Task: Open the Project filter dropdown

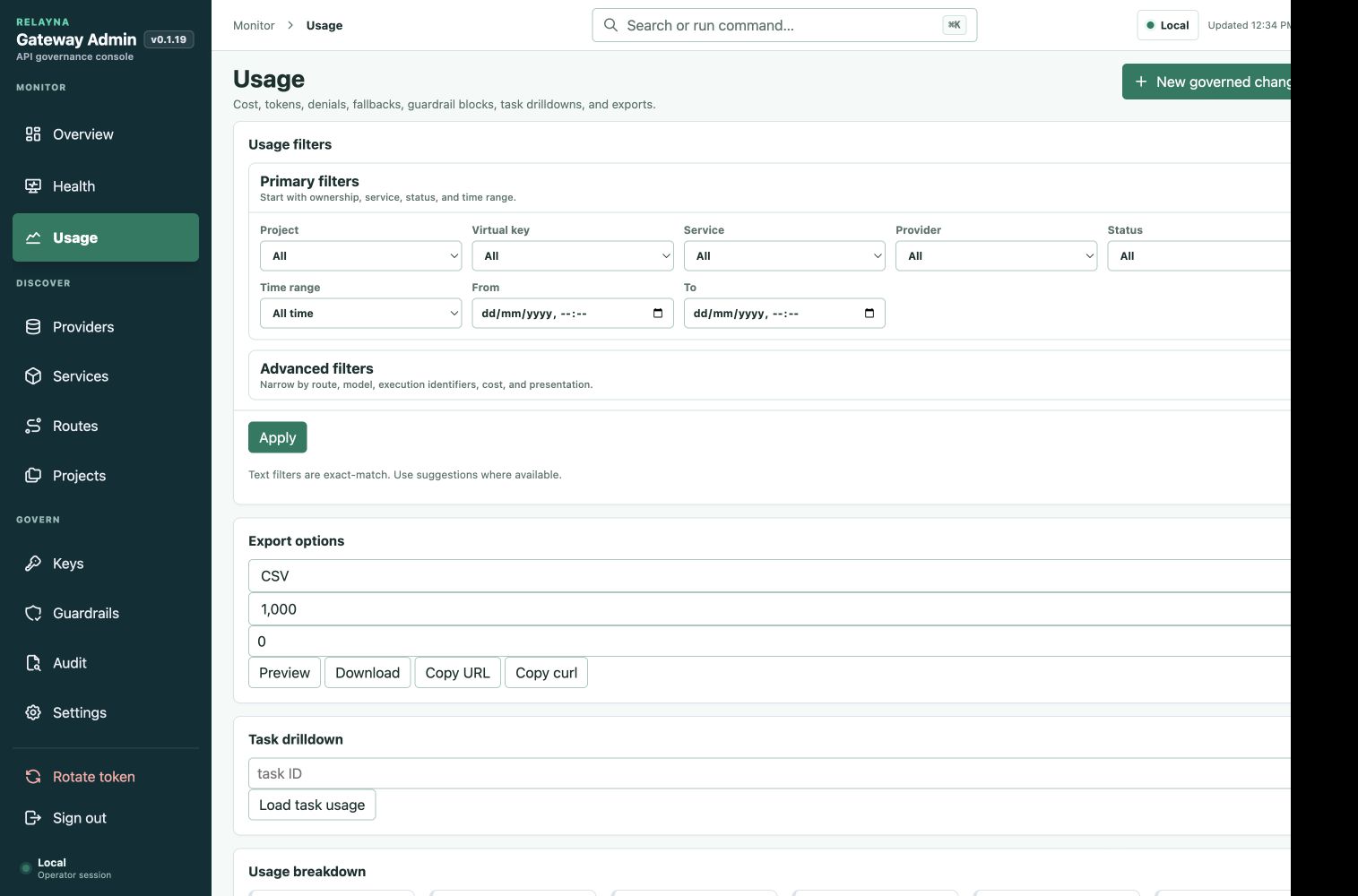Action: tap(361, 256)
